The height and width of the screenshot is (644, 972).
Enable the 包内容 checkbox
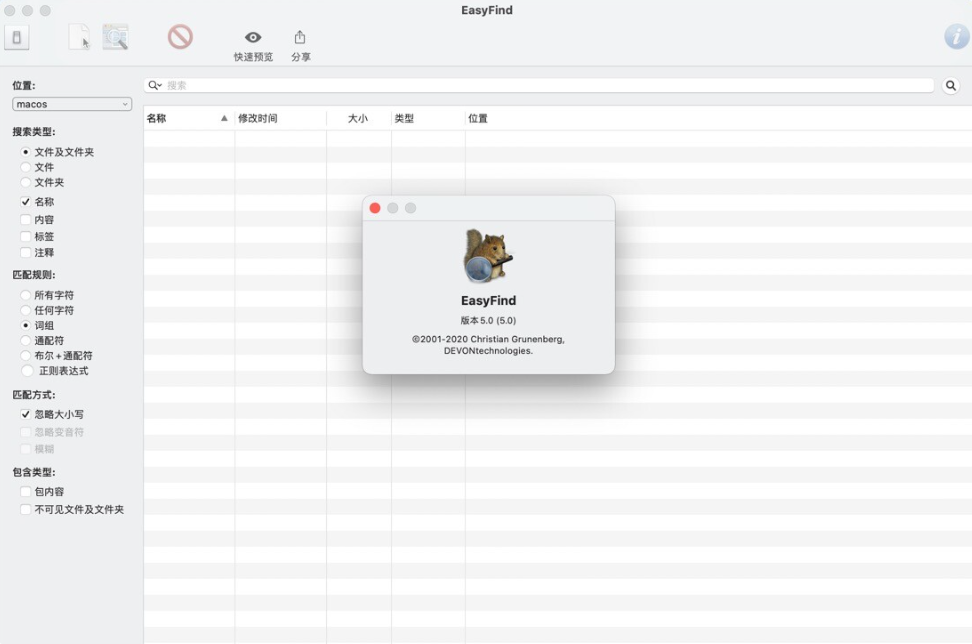25,492
